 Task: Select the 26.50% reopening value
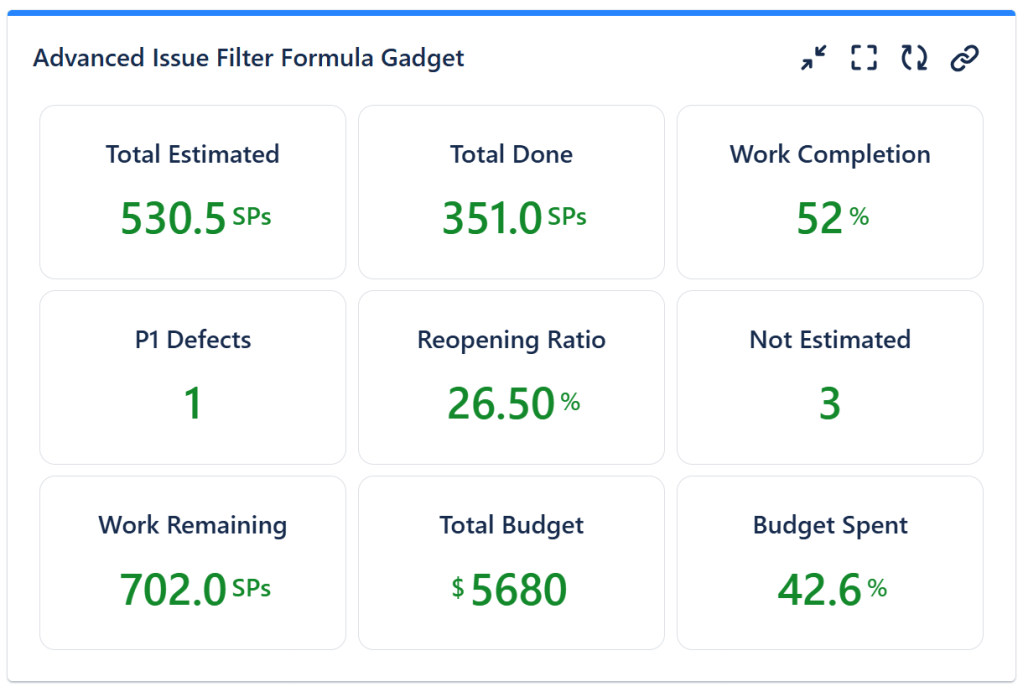tap(513, 404)
